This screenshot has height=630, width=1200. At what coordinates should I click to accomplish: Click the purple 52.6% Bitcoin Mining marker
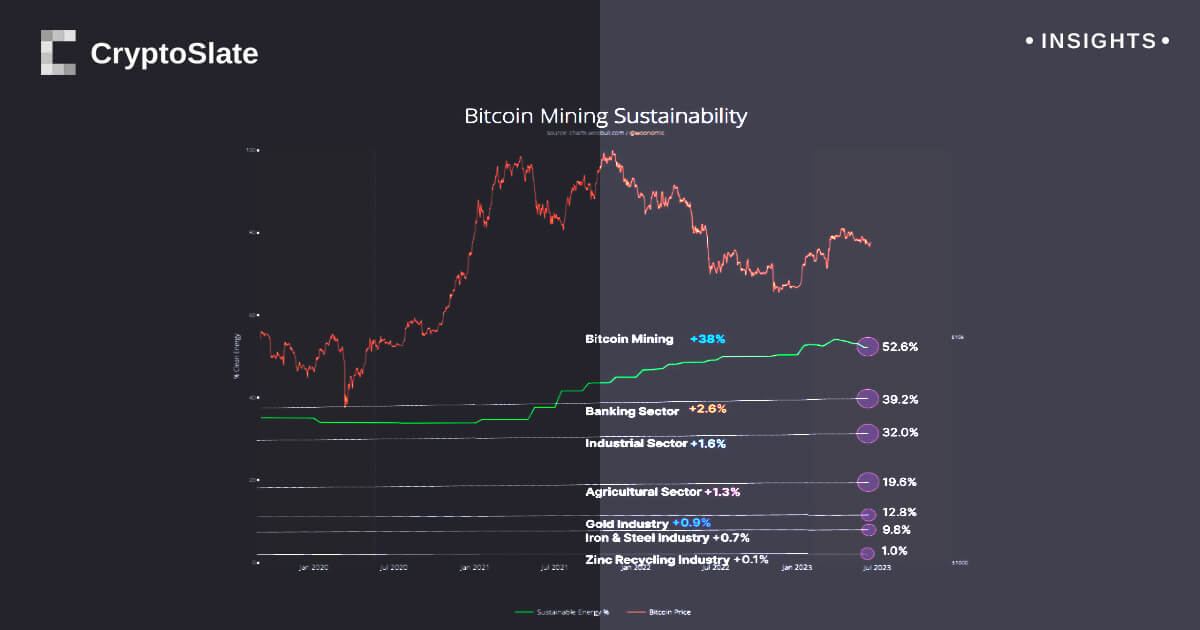867,347
